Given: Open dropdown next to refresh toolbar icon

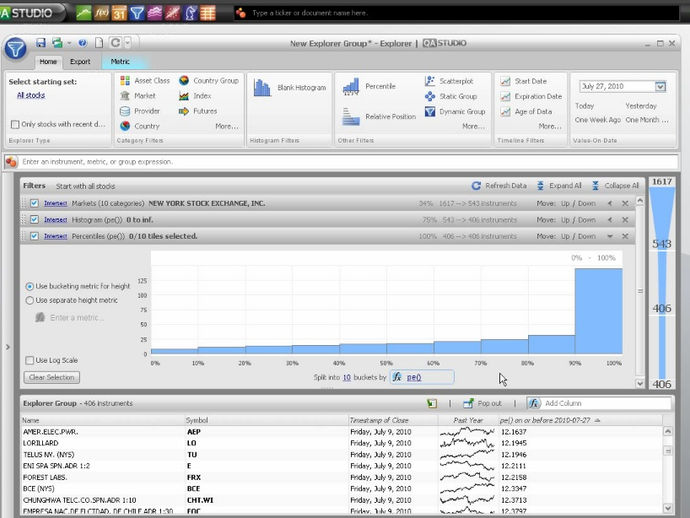Looking at the screenshot, I should click(127, 43).
